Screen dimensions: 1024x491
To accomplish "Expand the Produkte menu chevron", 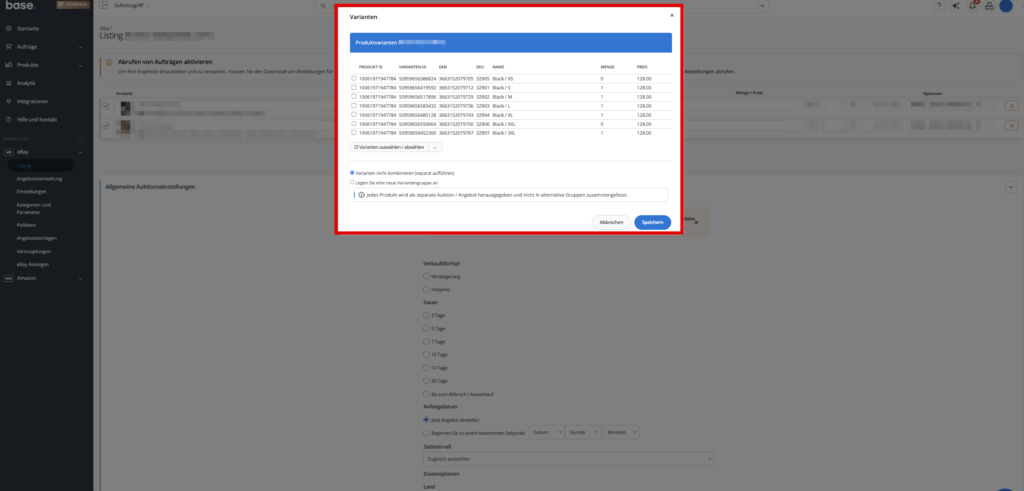I will click(x=80, y=65).
